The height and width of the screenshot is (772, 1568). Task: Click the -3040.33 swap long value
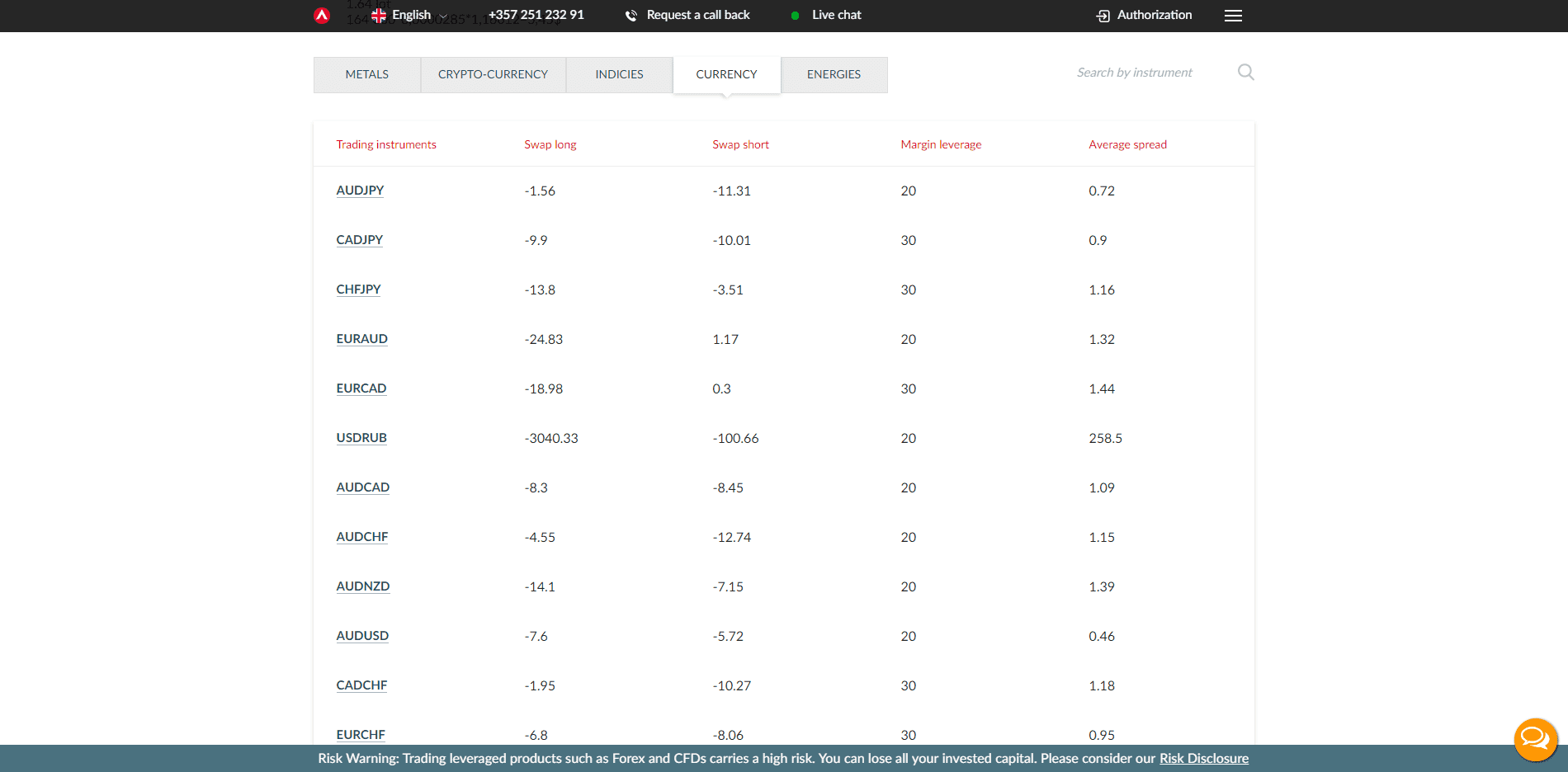pos(551,439)
